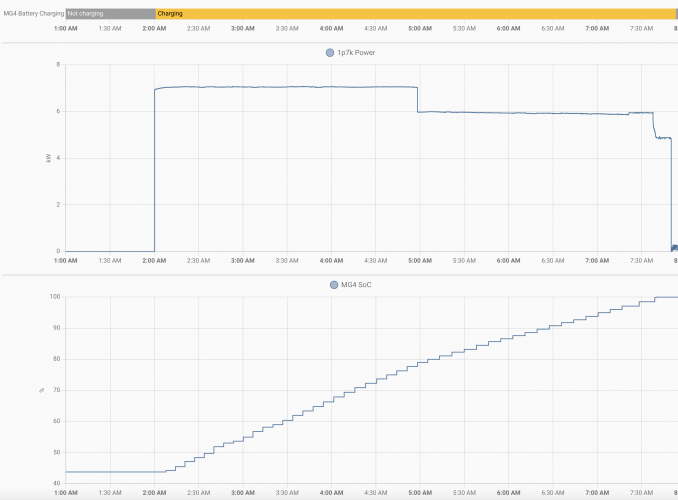The image size is (678, 500).
Task: Click the power drop at 5:00 AM
Action: (x=417, y=99)
